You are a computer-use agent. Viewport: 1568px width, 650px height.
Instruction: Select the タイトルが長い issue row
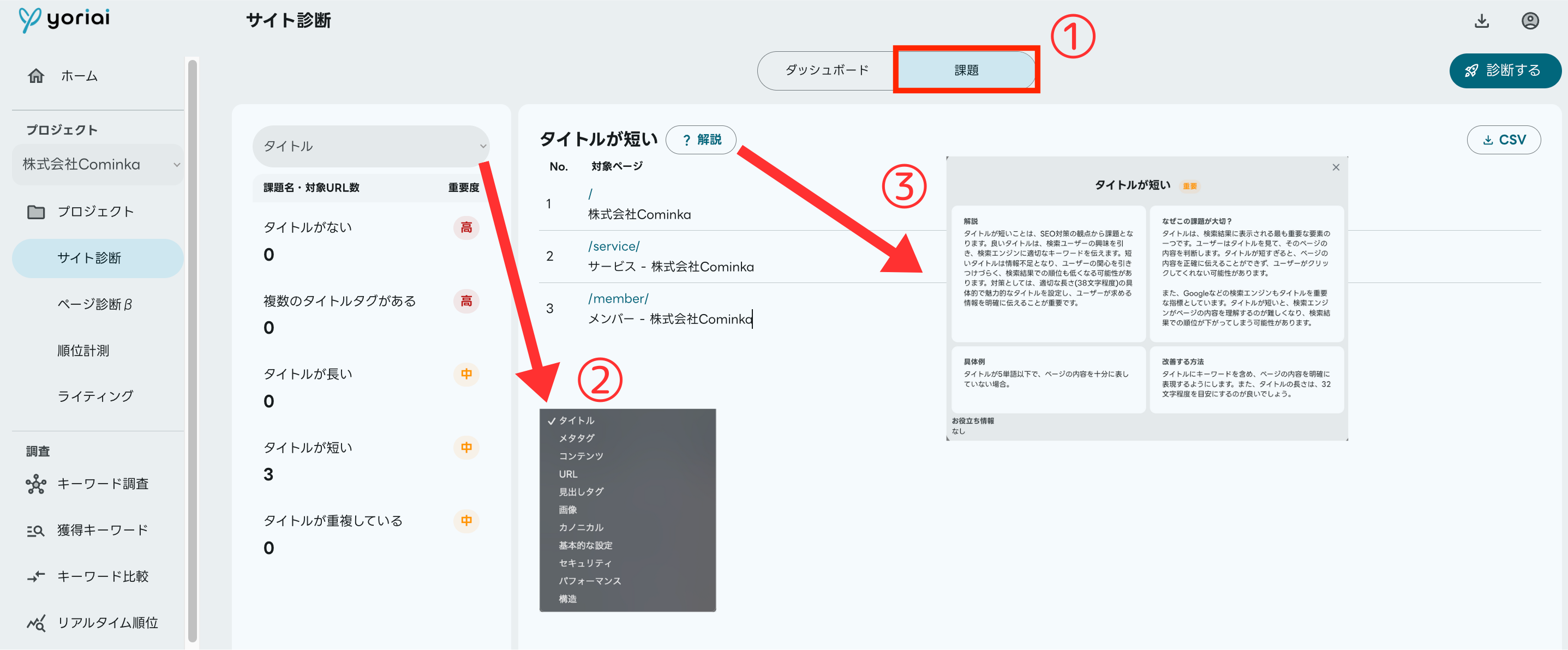(x=370, y=387)
